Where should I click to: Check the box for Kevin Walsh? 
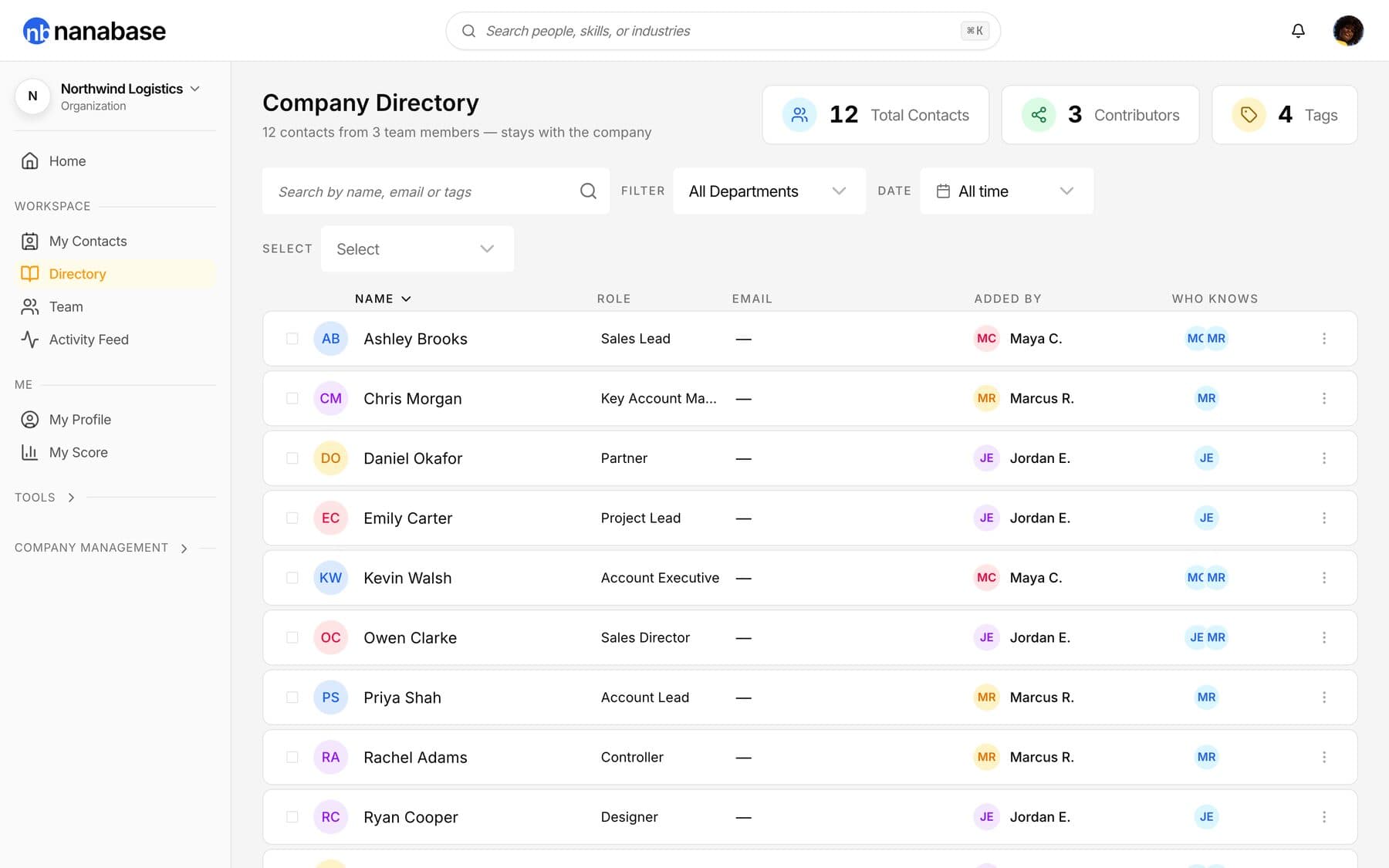292,578
